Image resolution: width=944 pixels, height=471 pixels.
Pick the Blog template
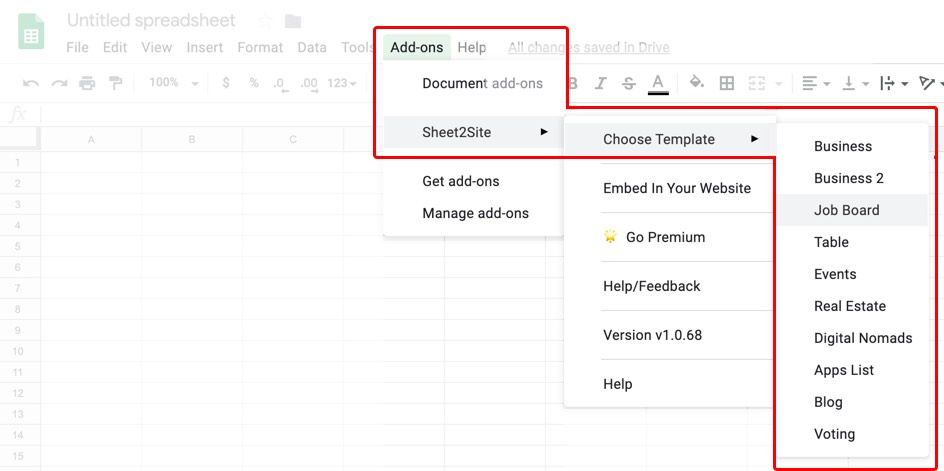tap(828, 402)
